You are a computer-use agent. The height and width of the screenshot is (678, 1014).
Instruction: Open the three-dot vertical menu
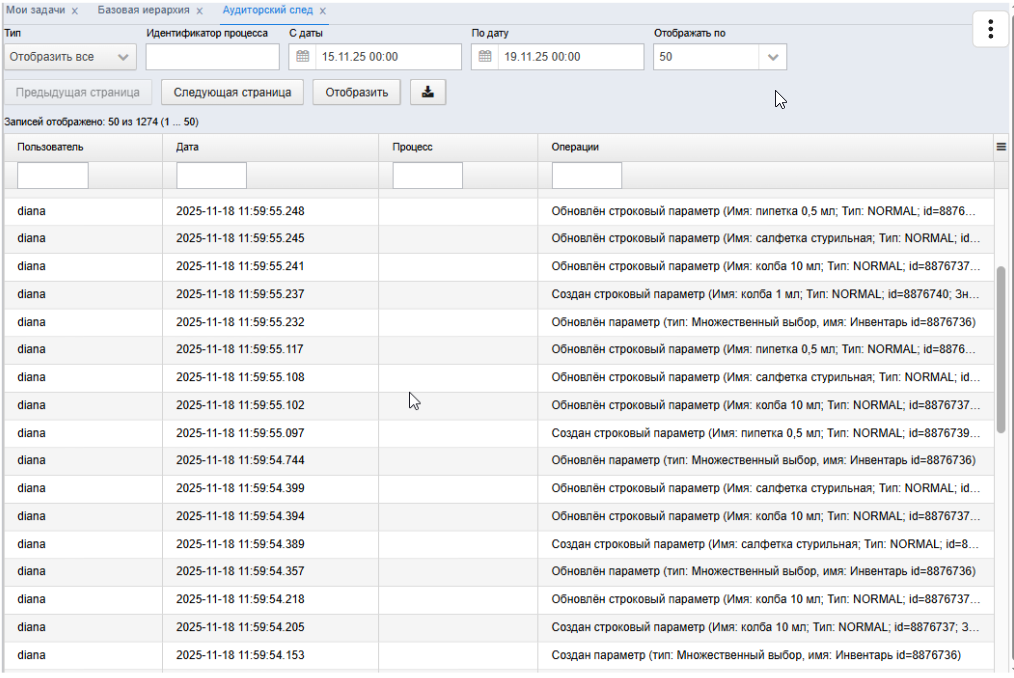point(990,28)
